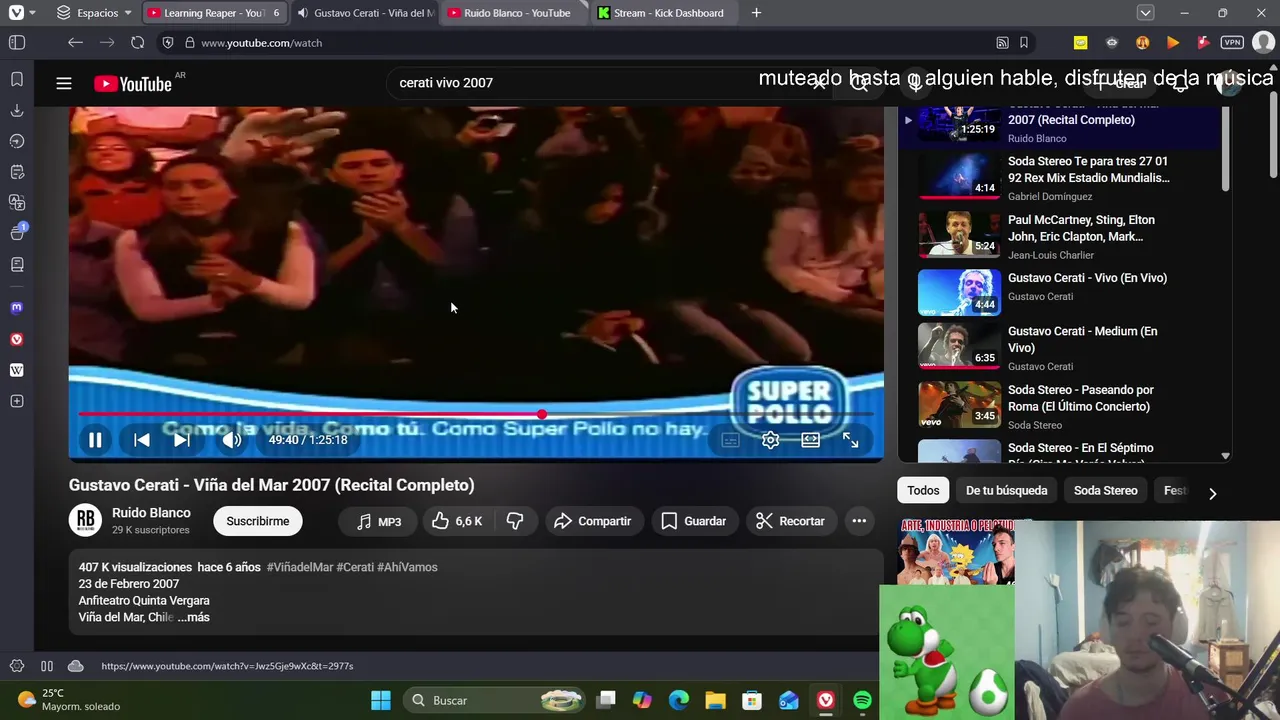Switch to 'Ruido Blanco - YouTube' tab
This screenshot has height=720, width=1280.
514,13
